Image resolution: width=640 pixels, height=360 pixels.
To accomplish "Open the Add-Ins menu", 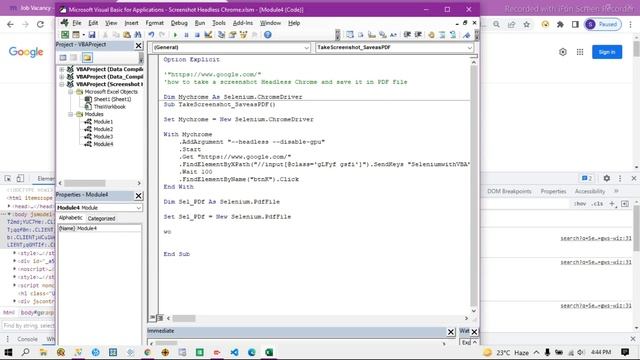I will pyautogui.click(x=242, y=23).
